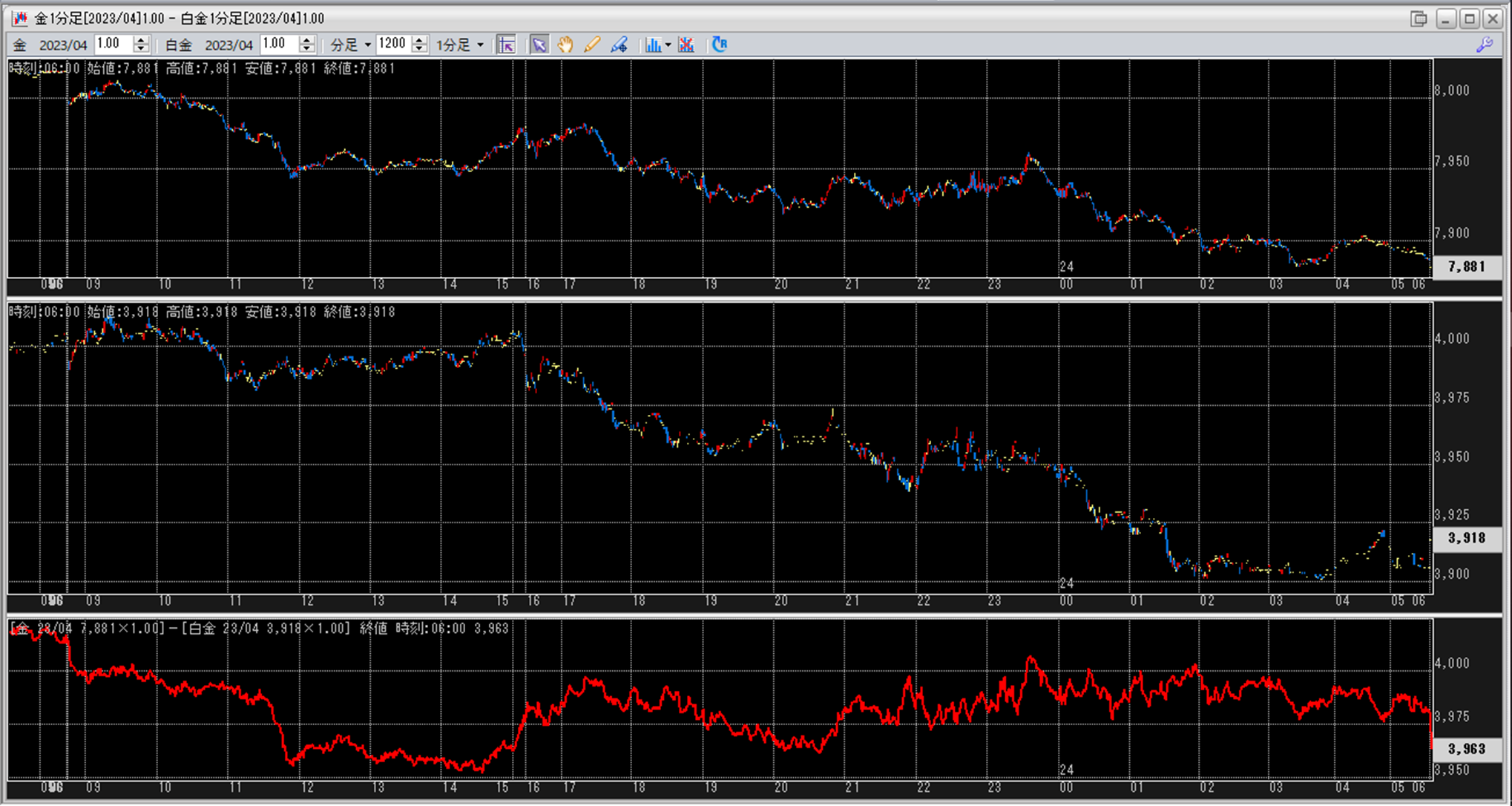Activate the hand pan tool

tap(565, 45)
